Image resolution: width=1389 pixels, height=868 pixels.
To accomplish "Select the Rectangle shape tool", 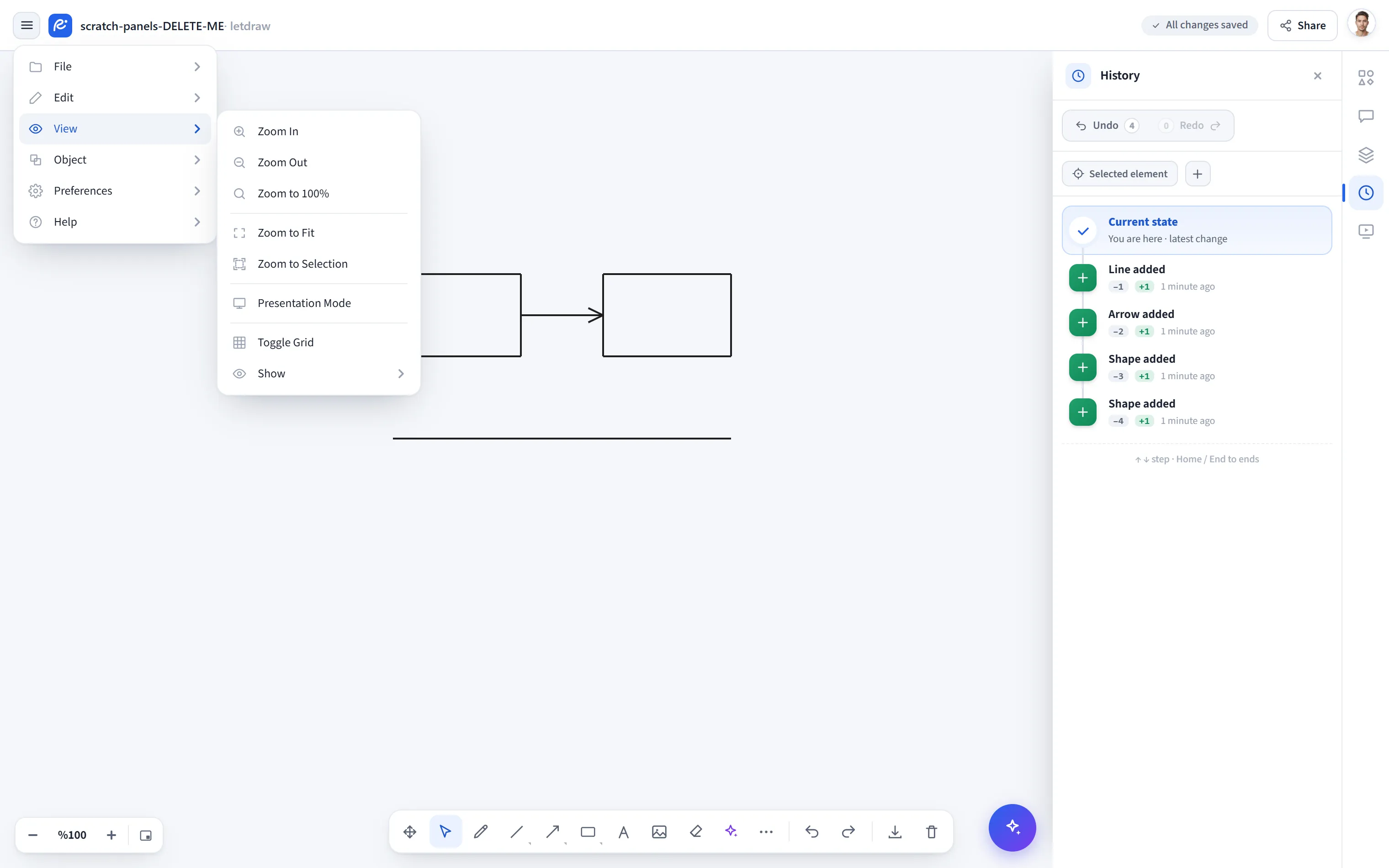I will [588, 831].
